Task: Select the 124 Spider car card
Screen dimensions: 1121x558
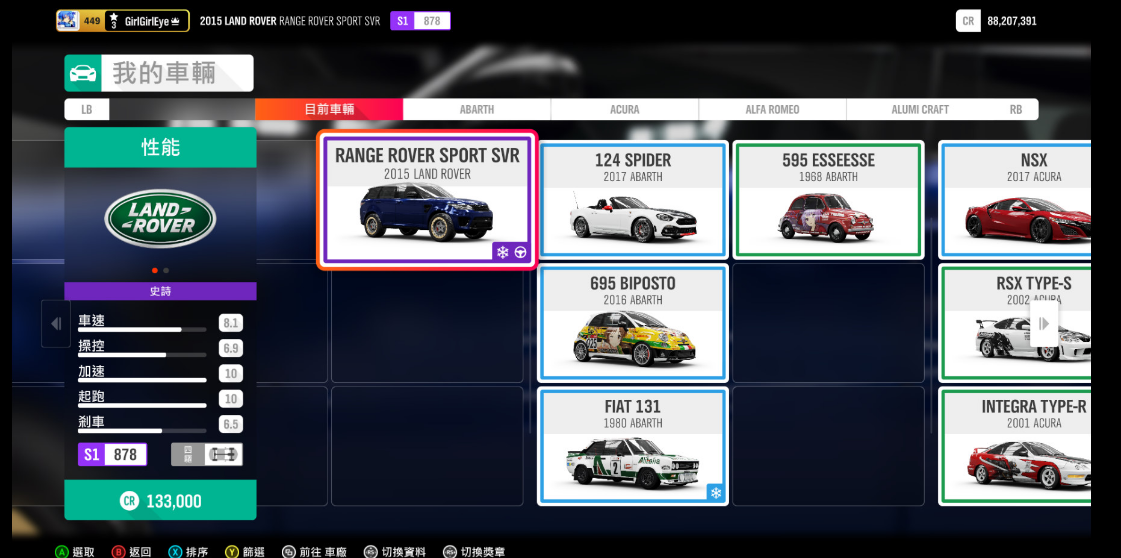Action: (633, 199)
